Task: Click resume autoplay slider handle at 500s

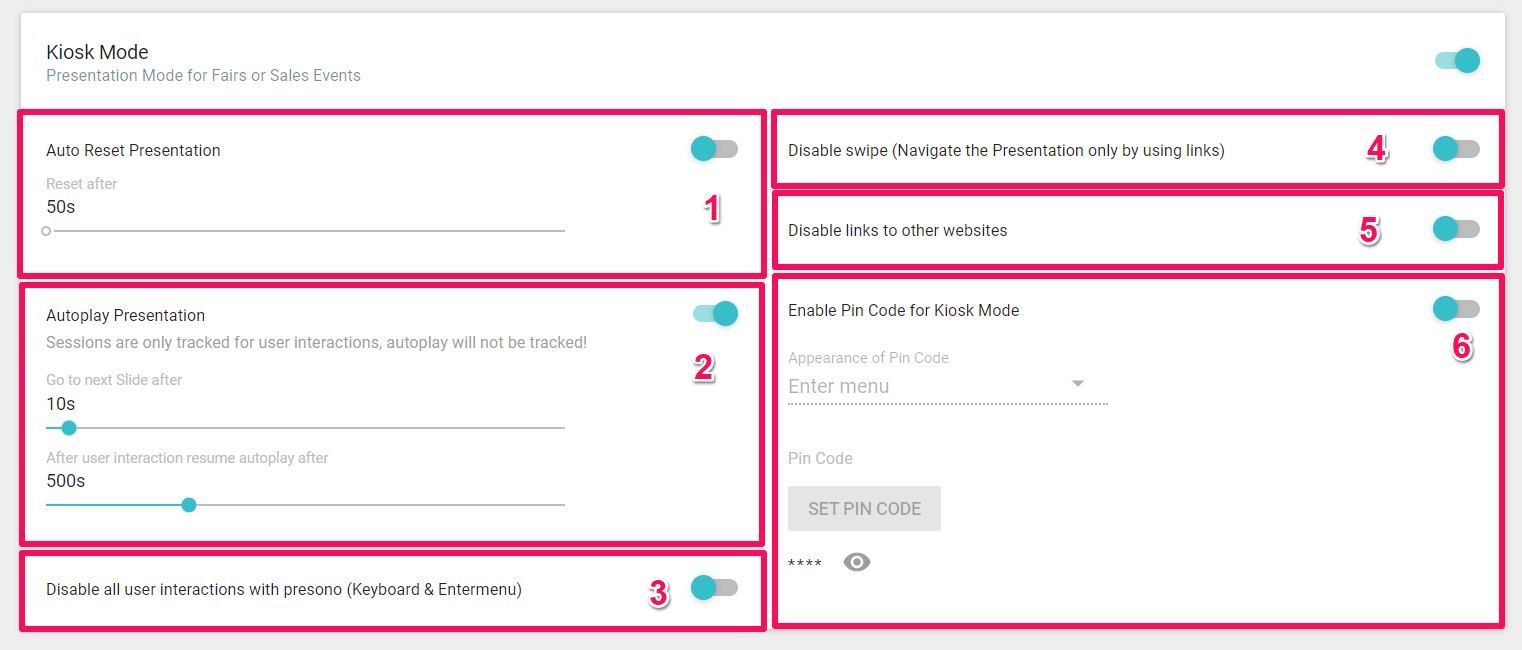Action: click(189, 505)
